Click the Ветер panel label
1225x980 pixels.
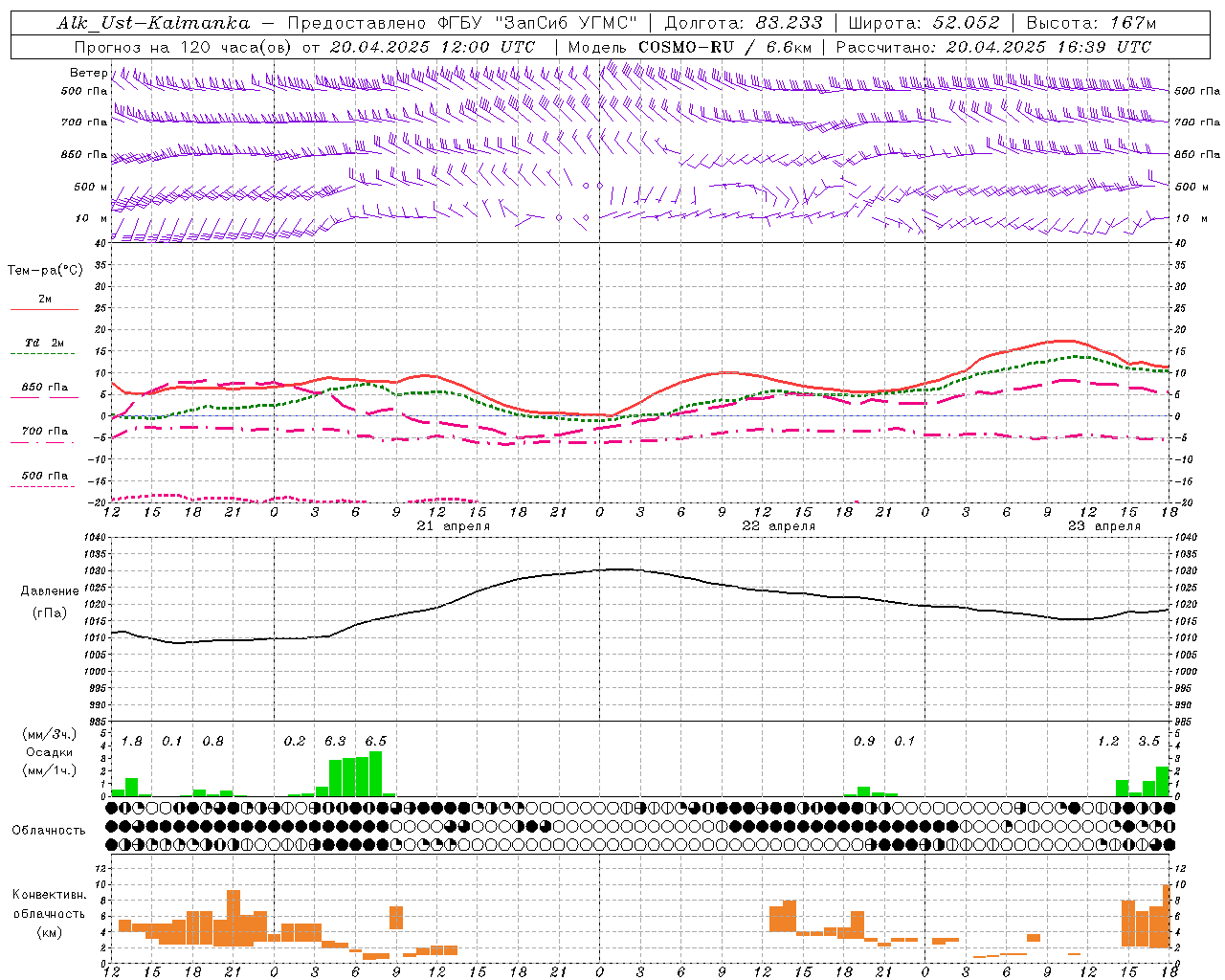coord(88,73)
